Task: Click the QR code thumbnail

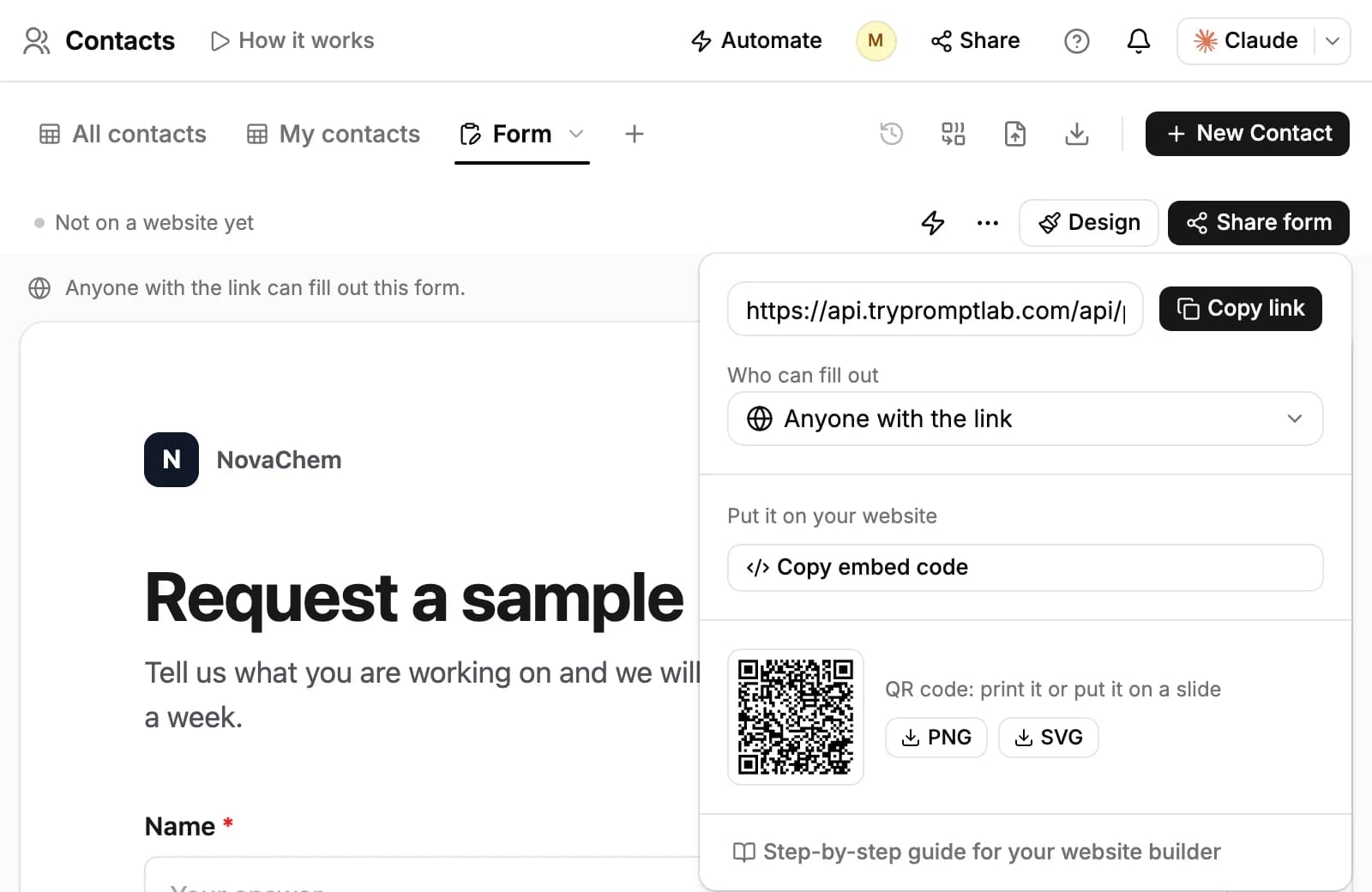Action: (796, 717)
